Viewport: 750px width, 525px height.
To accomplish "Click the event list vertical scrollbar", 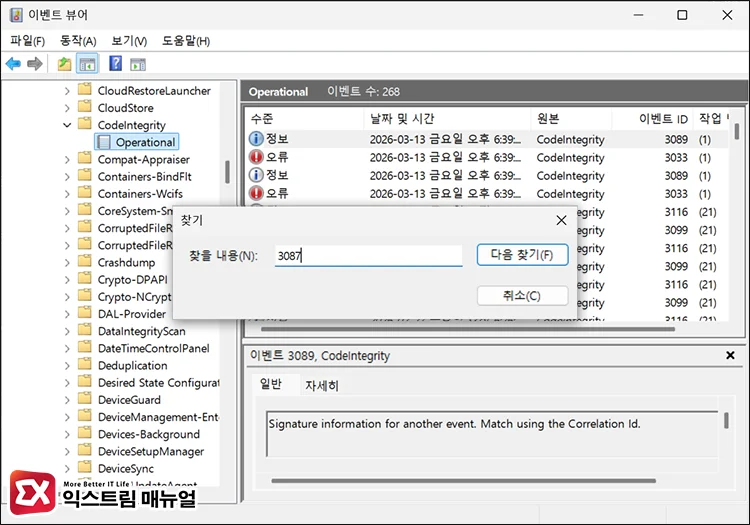I will (x=737, y=131).
